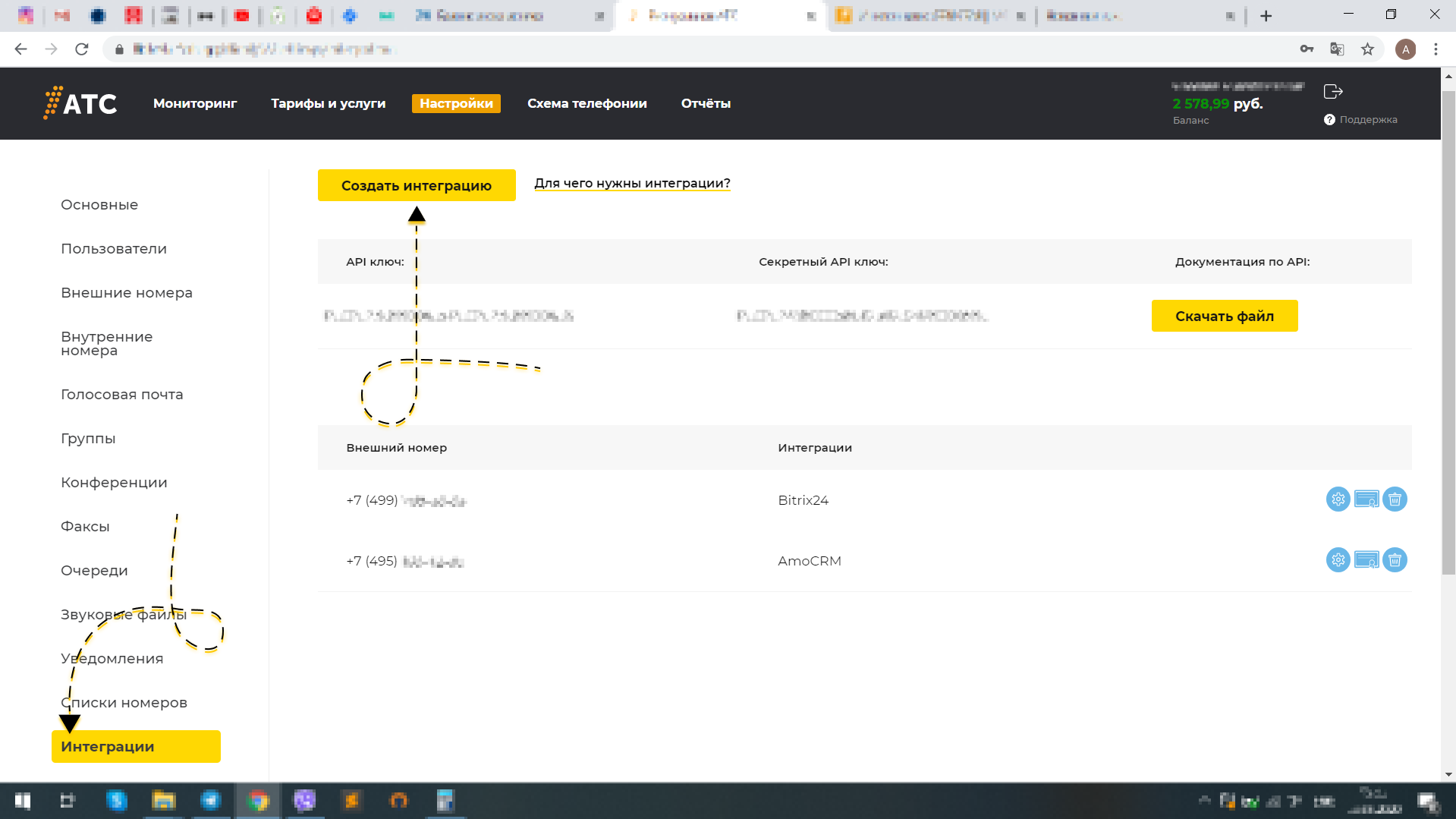Click certificate icon in Bitrix24 row
The width and height of the screenshot is (1456, 819).
1366,499
